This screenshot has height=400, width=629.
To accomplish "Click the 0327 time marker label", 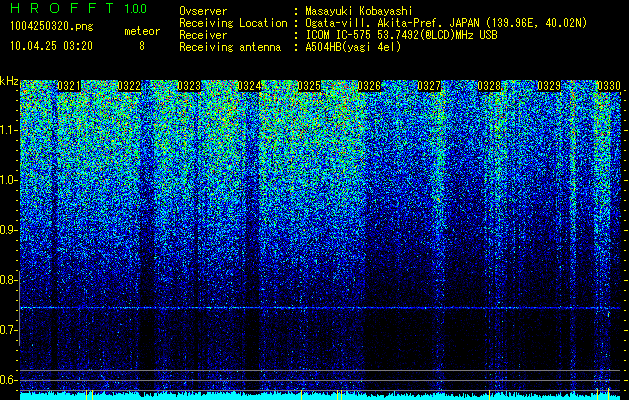I will pyautogui.click(x=429, y=86).
